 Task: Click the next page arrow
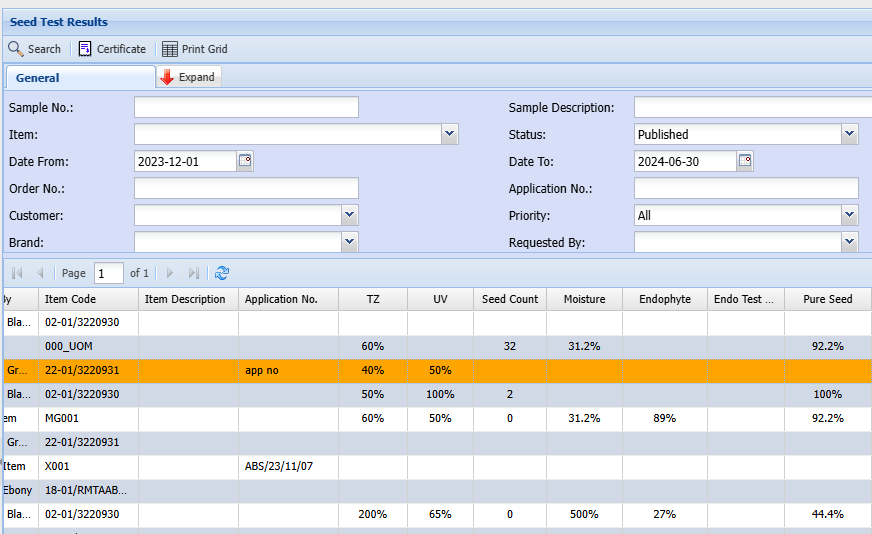pyautogui.click(x=170, y=273)
